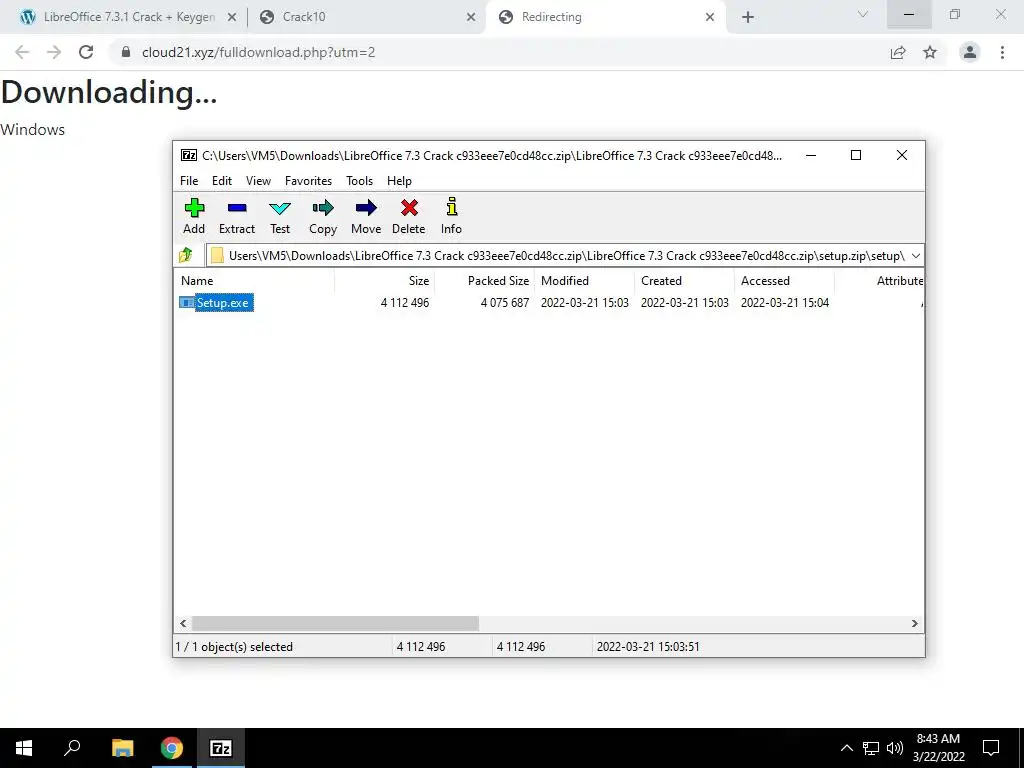Minimize the 7-Zip window
The height and width of the screenshot is (768, 1024).
tap(810, 155)
